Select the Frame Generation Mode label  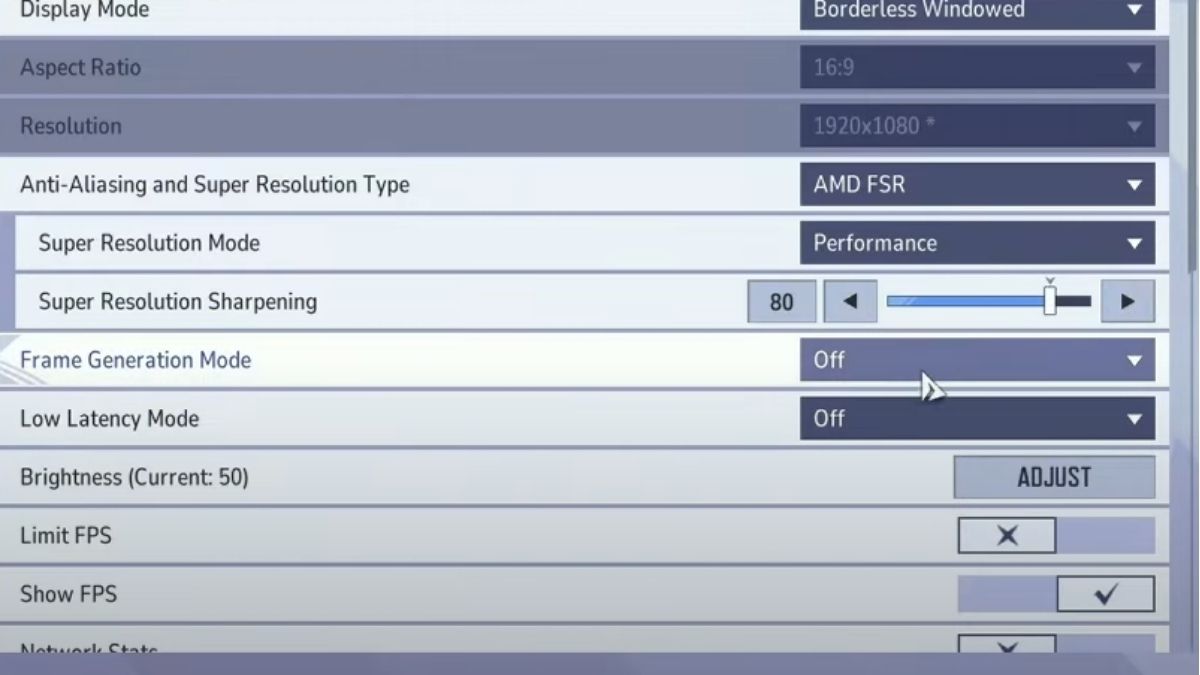tap(135, 360)
